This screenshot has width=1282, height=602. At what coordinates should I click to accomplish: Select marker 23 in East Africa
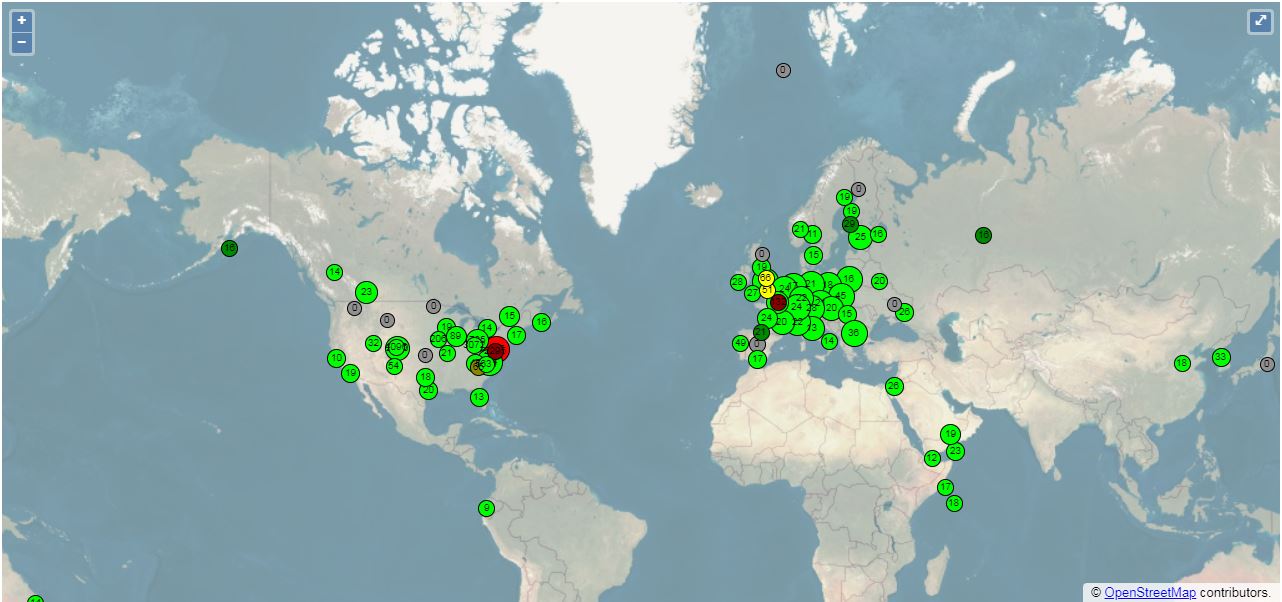(955, 452)
